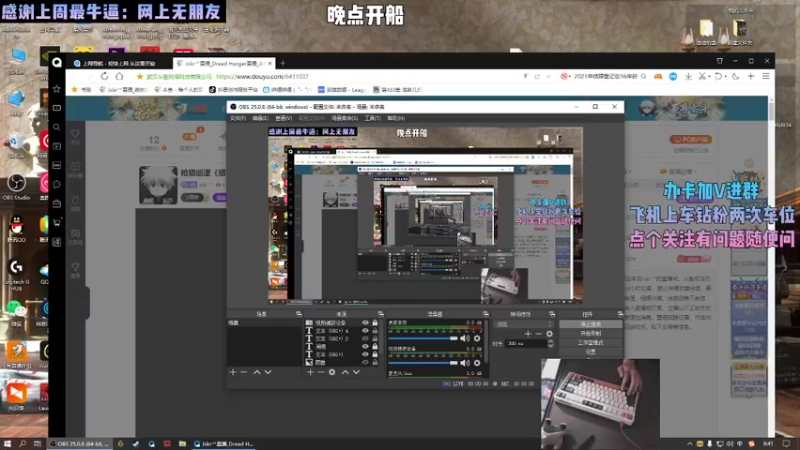Mute the second mixer channel speaker icon

click(465, 363)
